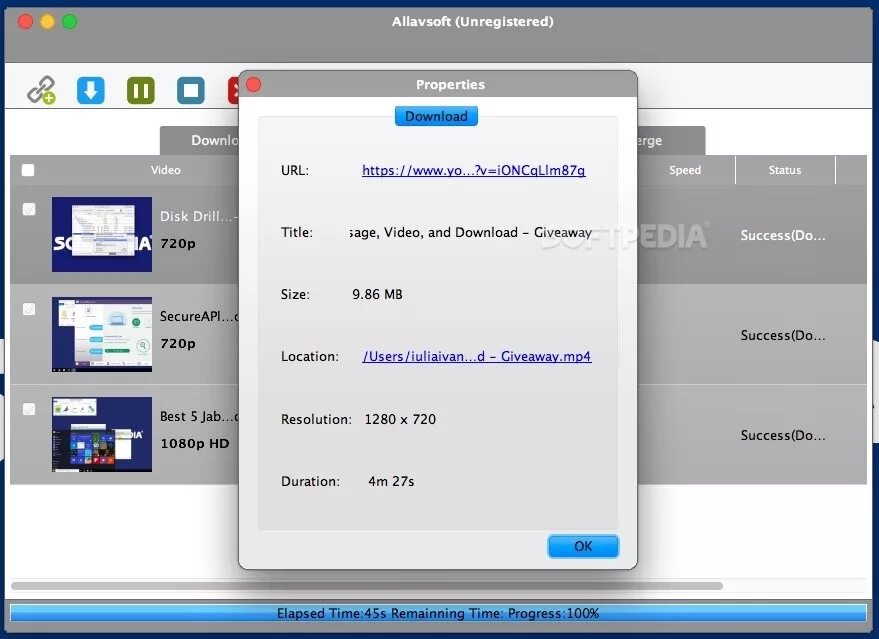The image size is (879, 639).
Task: Click the Success status for SecureAPI row
Action: (783, 335)
